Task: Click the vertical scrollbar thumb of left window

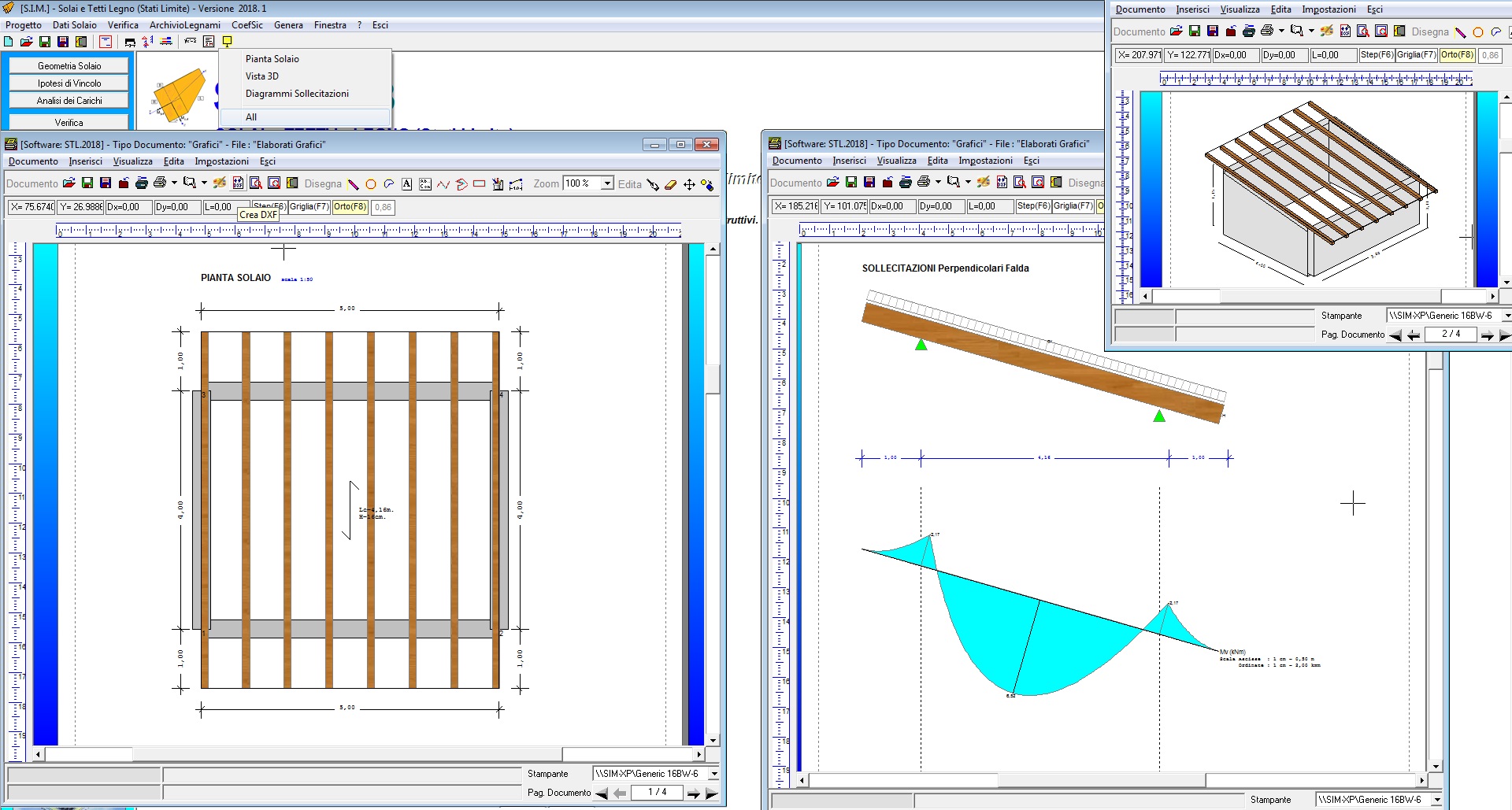Action: 713,379
